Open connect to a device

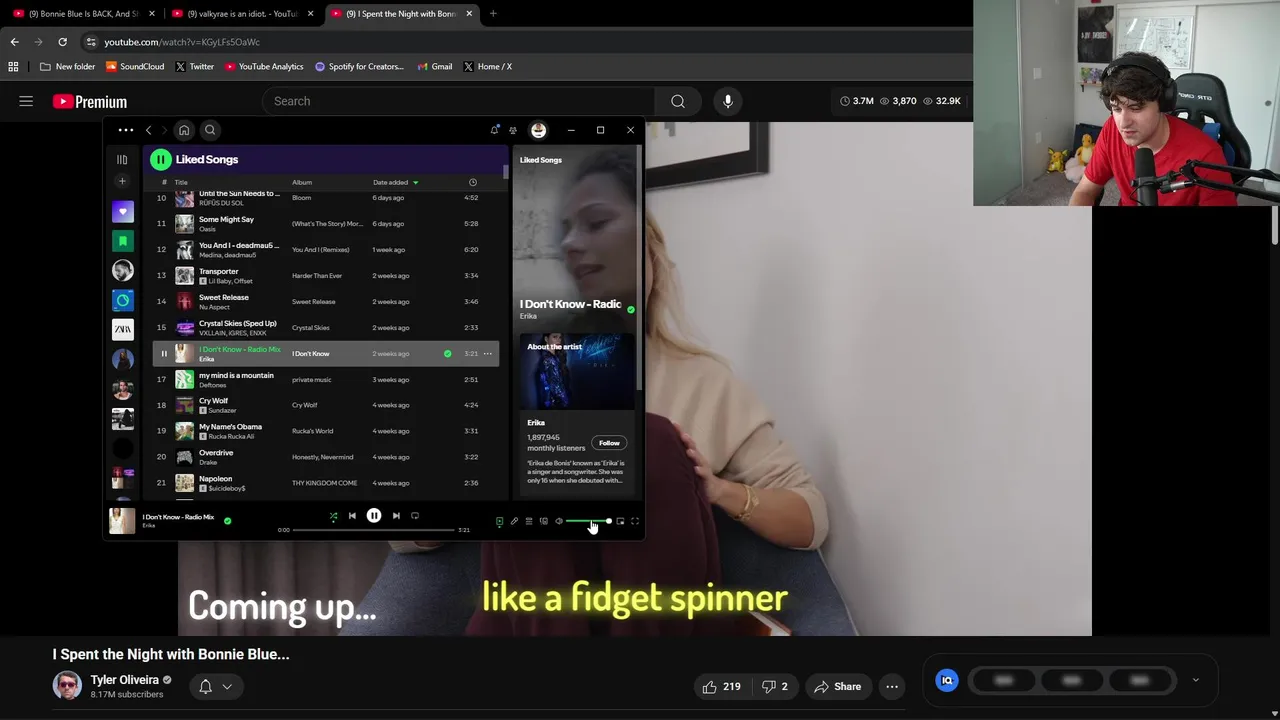pos(544,521)
